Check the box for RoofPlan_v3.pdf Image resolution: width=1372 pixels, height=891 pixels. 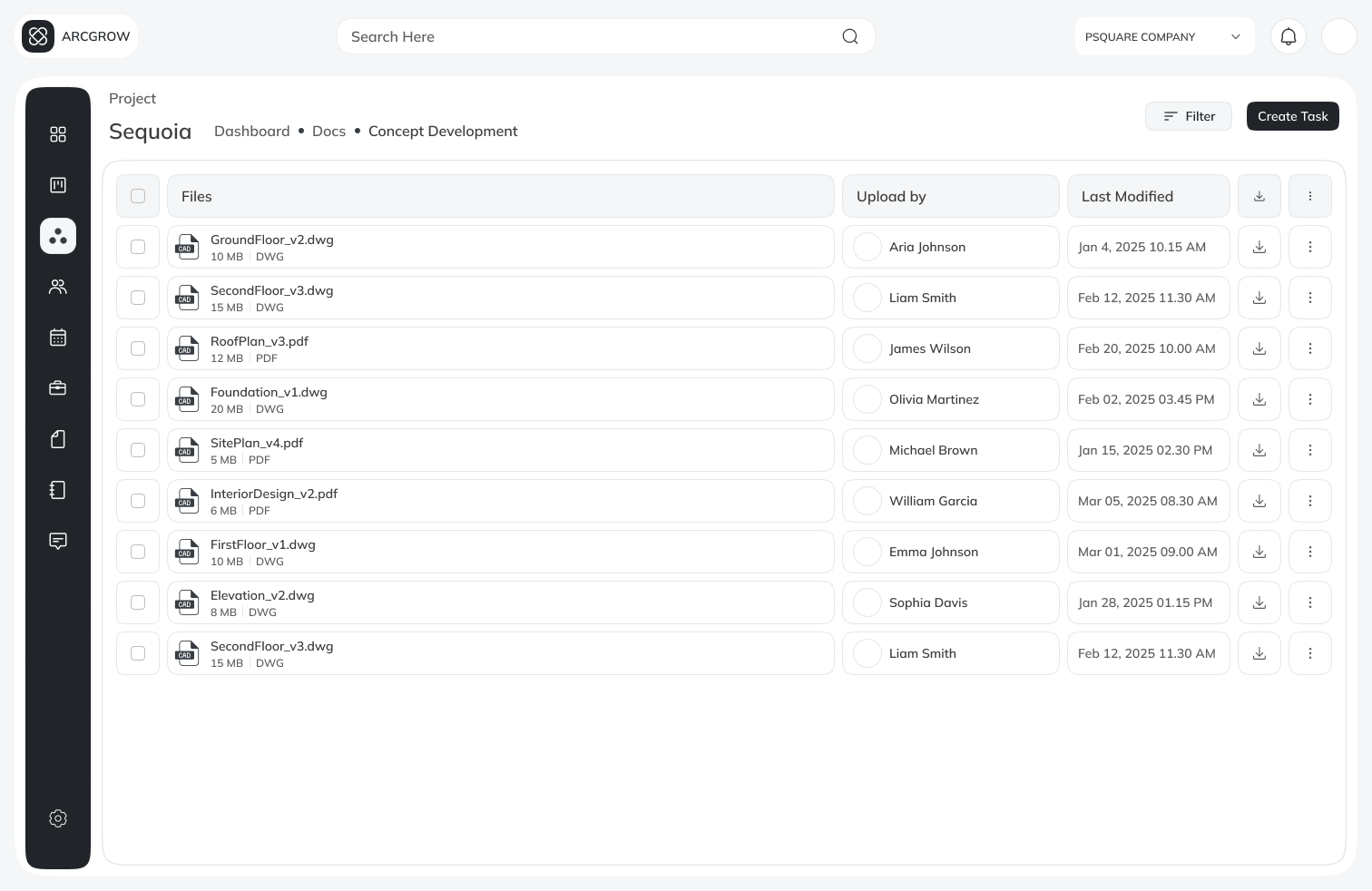(x=138, y=348)
